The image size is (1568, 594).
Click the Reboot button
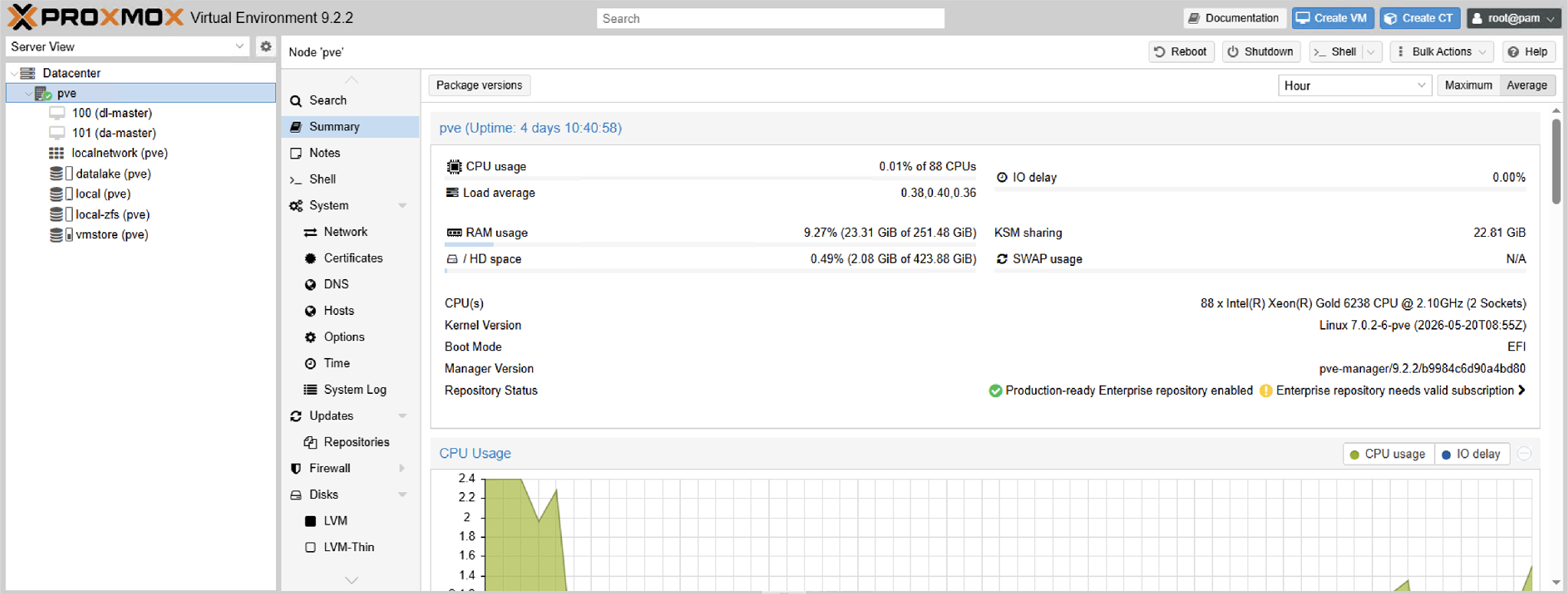click(1181, 52)
